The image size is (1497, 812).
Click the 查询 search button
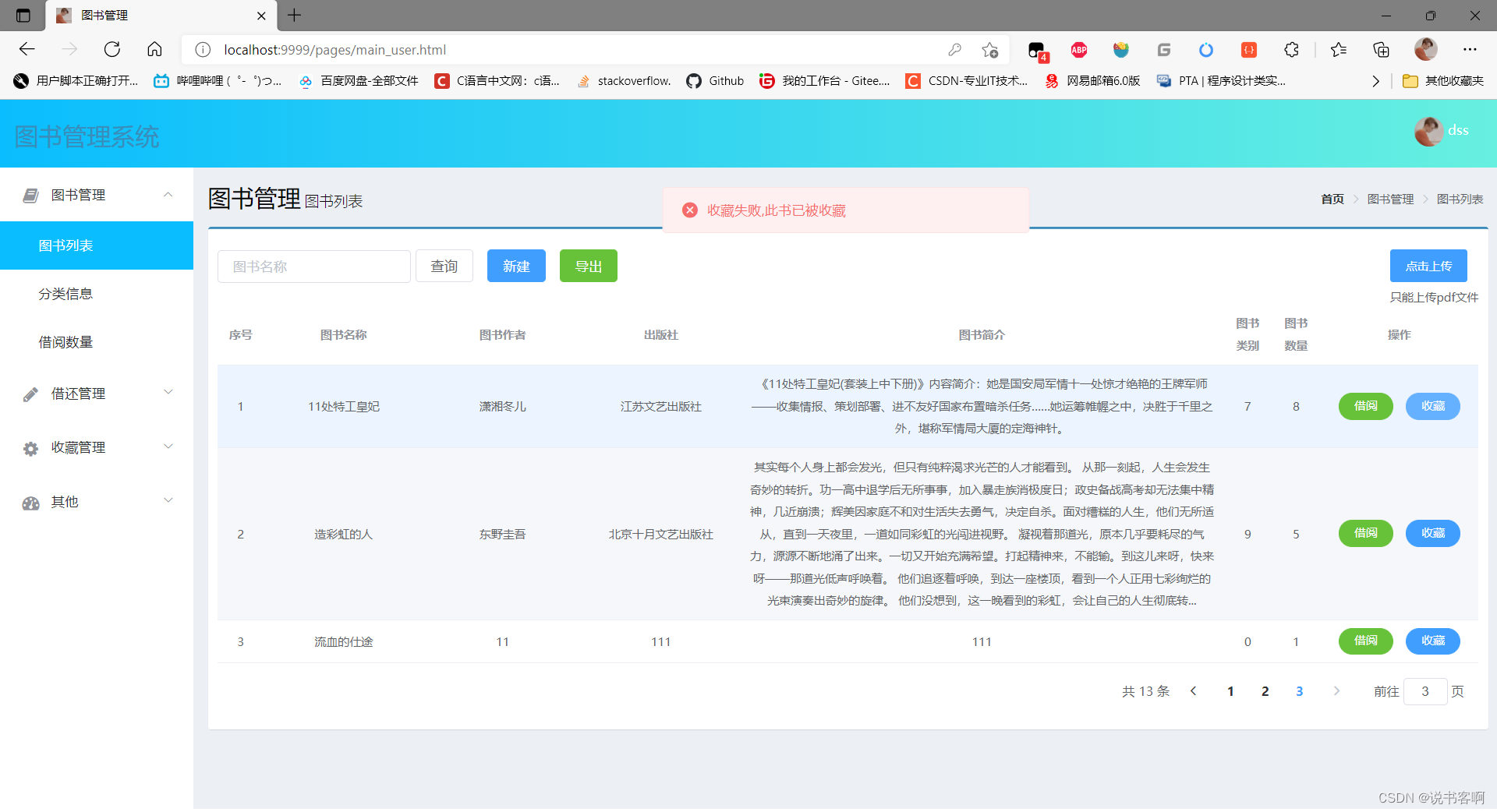[x=444, y=267]
